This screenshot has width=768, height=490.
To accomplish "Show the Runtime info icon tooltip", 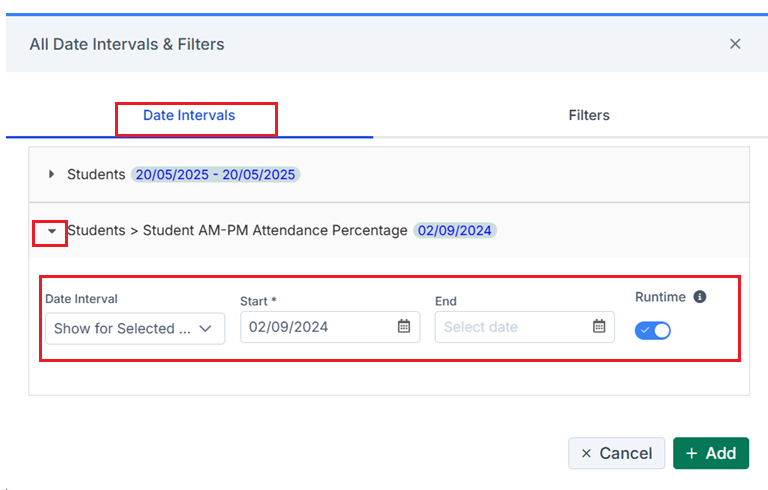I will pos(700,297).
